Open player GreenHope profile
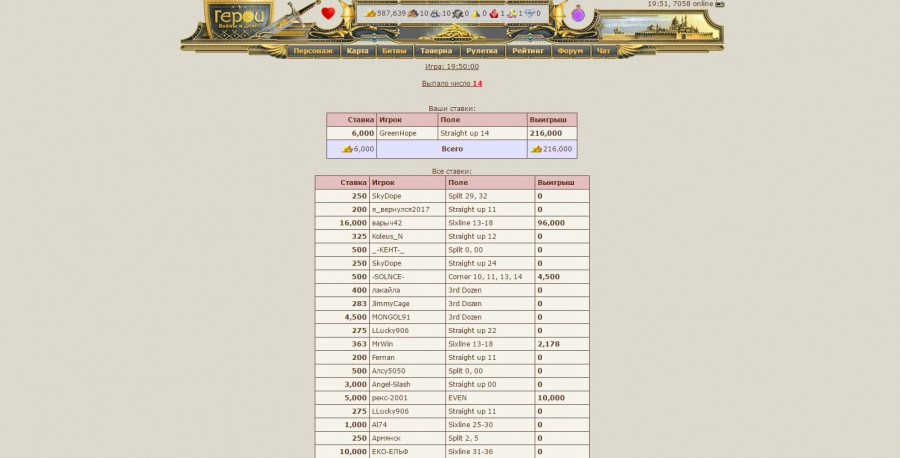The width and height of the screenshot is (900, 458). pyautogui.click(x=398, y=133)
